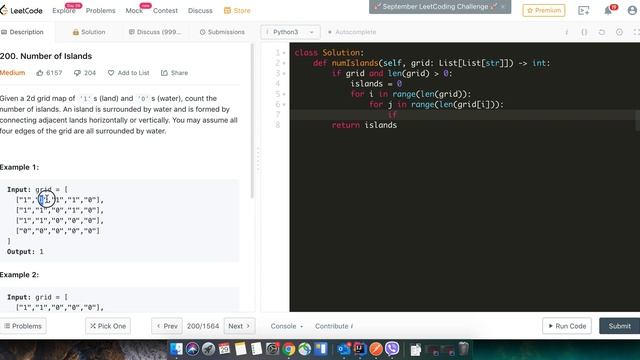Fold the for i loop on line 5
This screenshot has height=360, width=640.
coord(284,94)
